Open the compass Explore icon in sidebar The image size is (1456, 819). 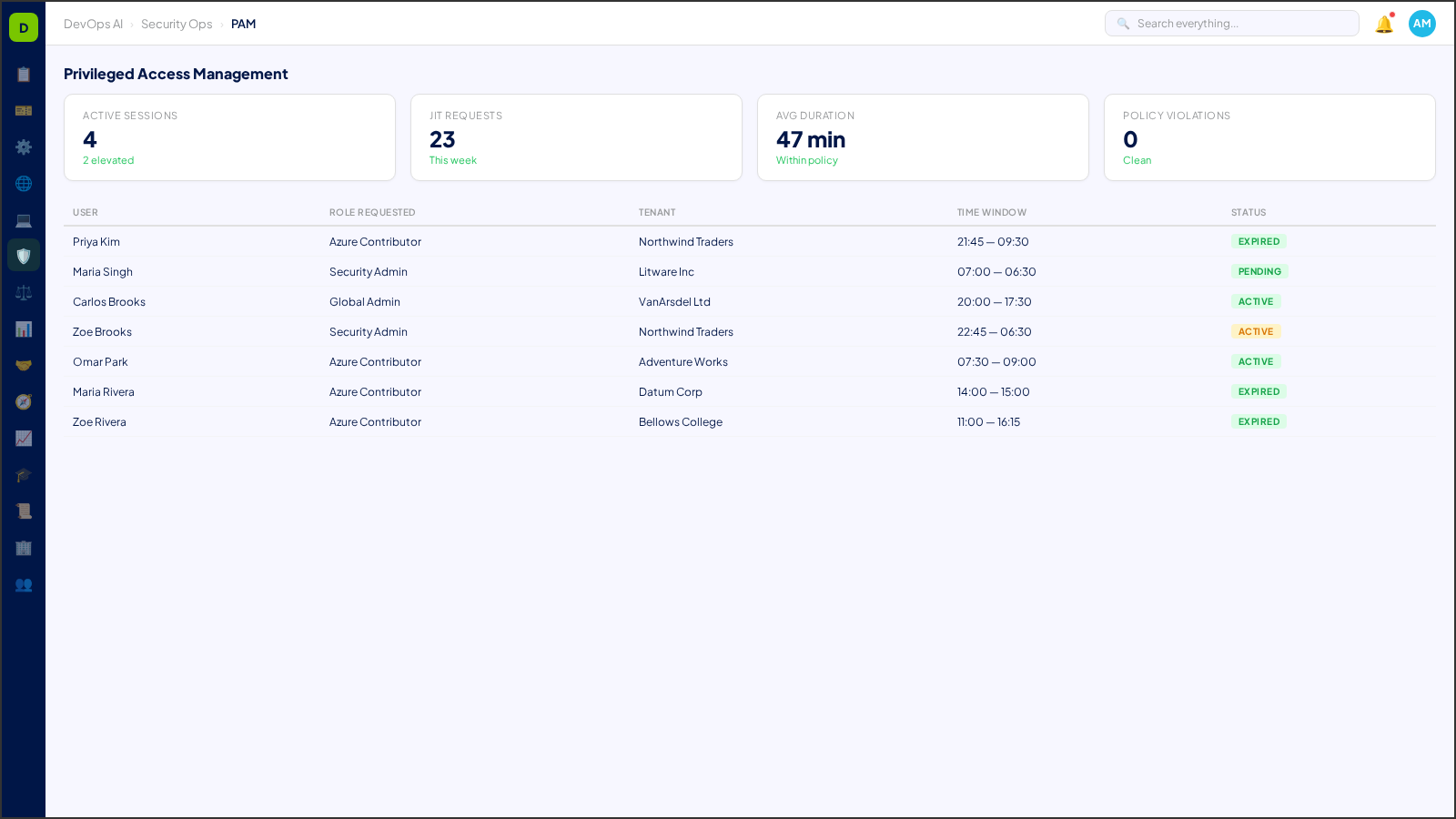click(x=24, y=401)
